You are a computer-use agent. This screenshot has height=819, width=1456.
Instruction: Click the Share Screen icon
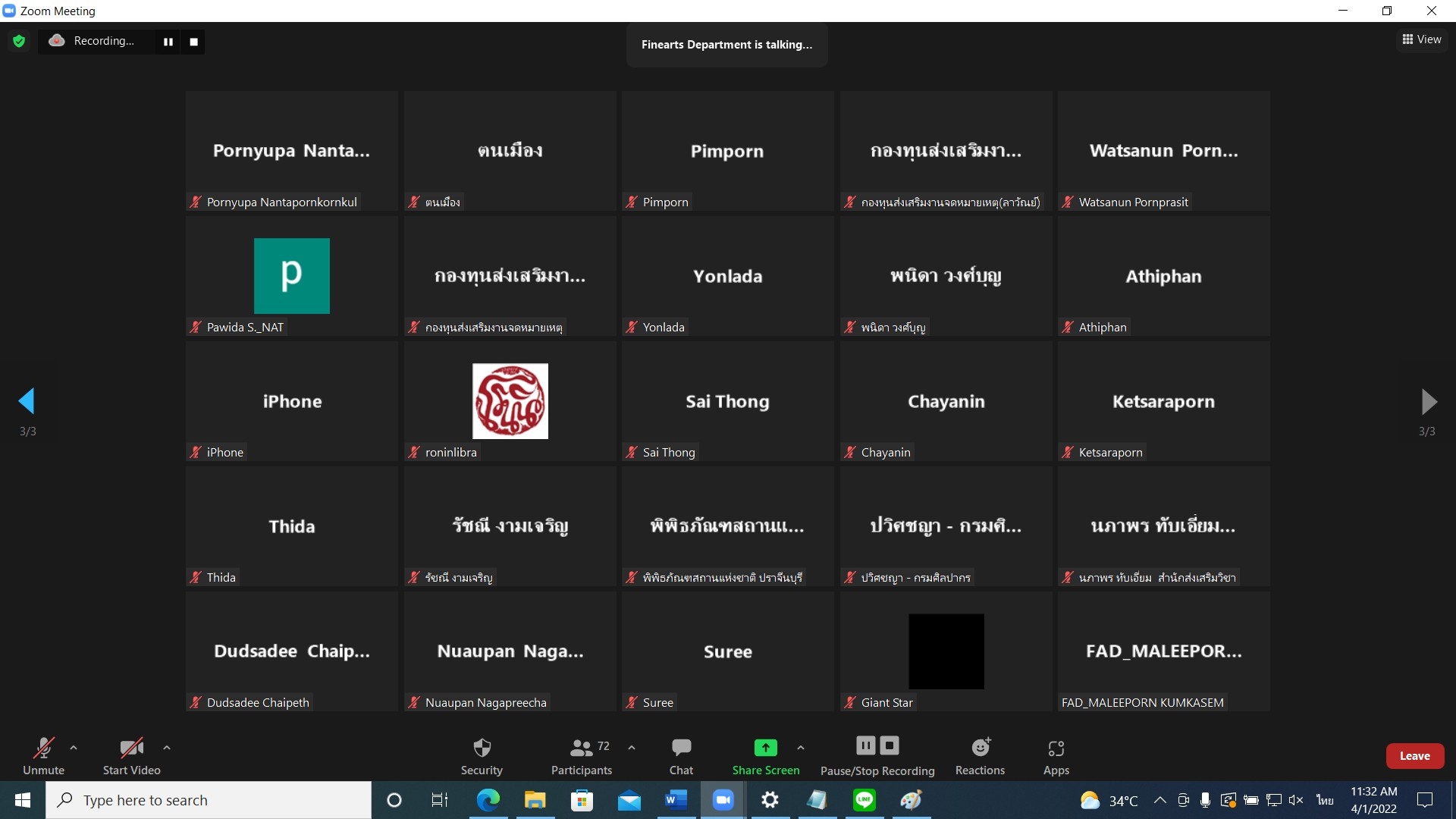point(765,748)
